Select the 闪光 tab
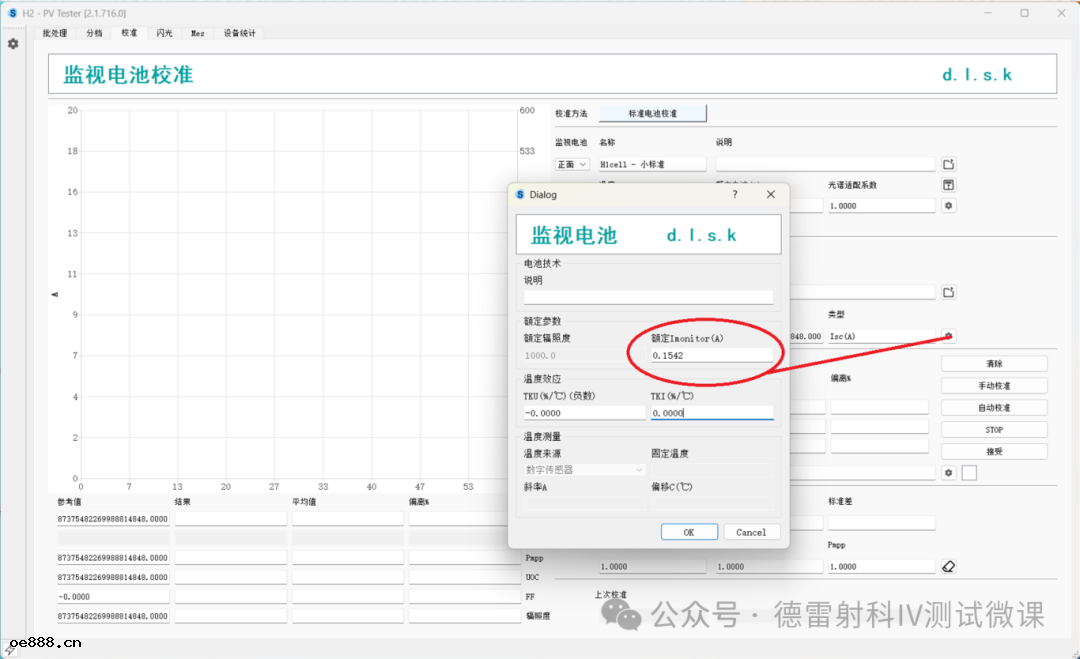The image size is (1080, 659). point(164,33)
